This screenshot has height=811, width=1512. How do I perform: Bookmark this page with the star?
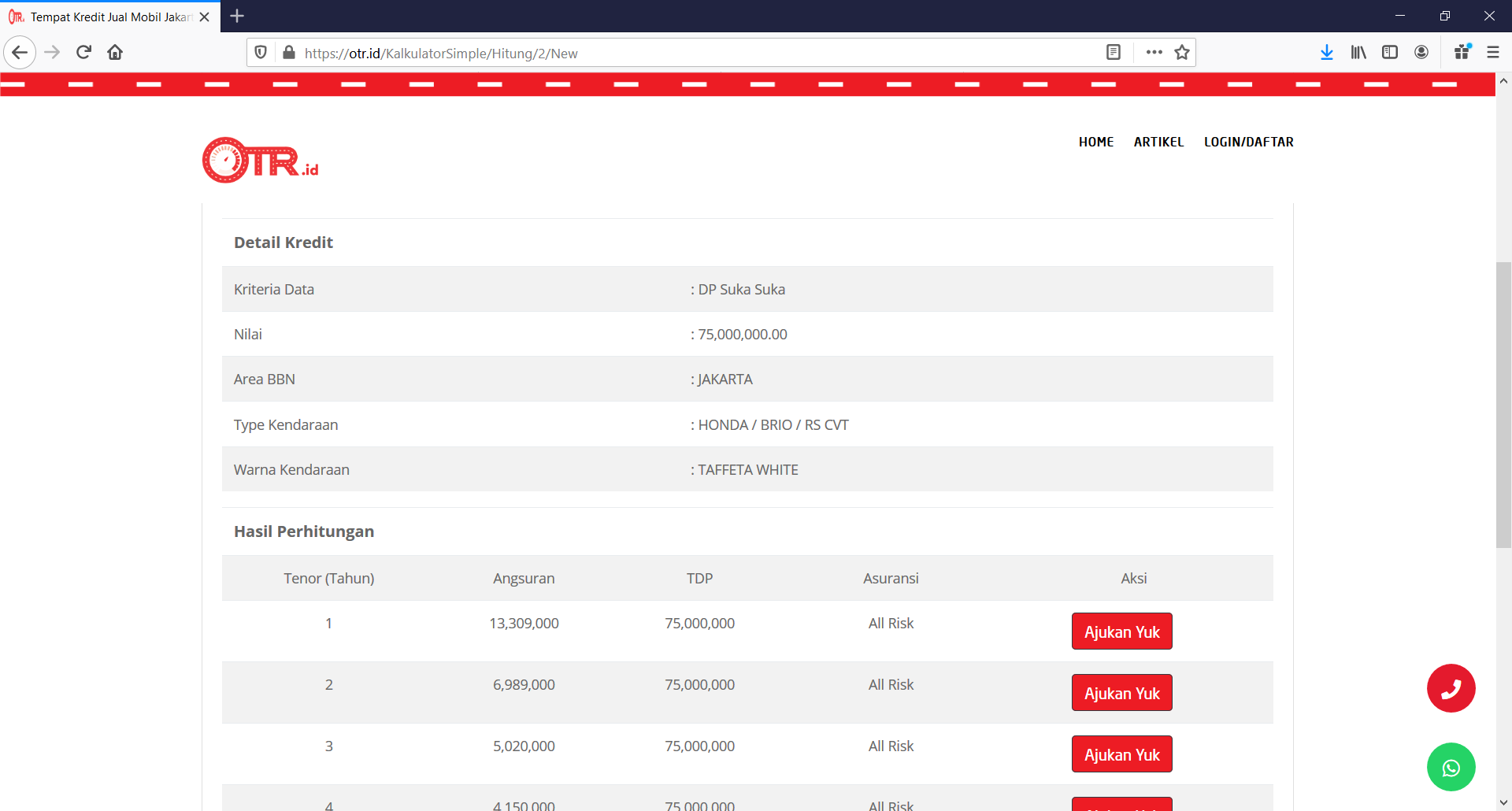click(x=1182, y=53)
